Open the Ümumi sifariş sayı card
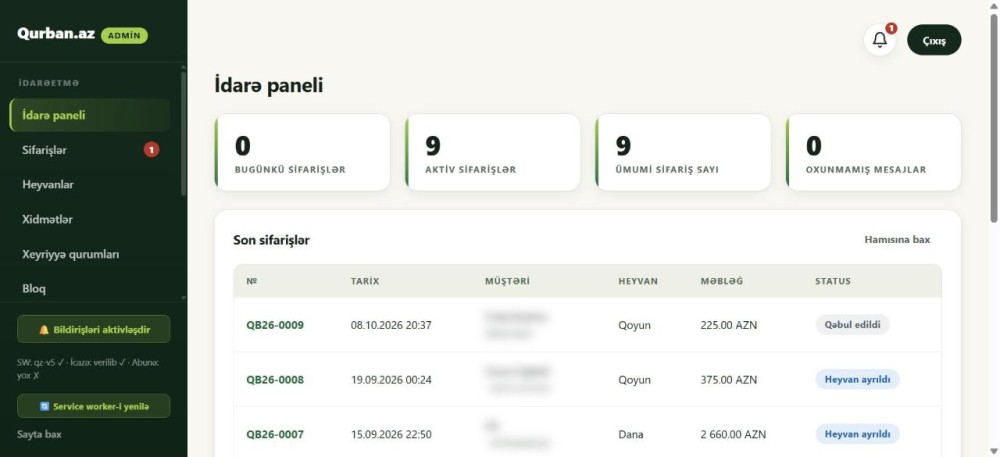This screenshot has height=457, width=1000. click(x=683, y=152)
